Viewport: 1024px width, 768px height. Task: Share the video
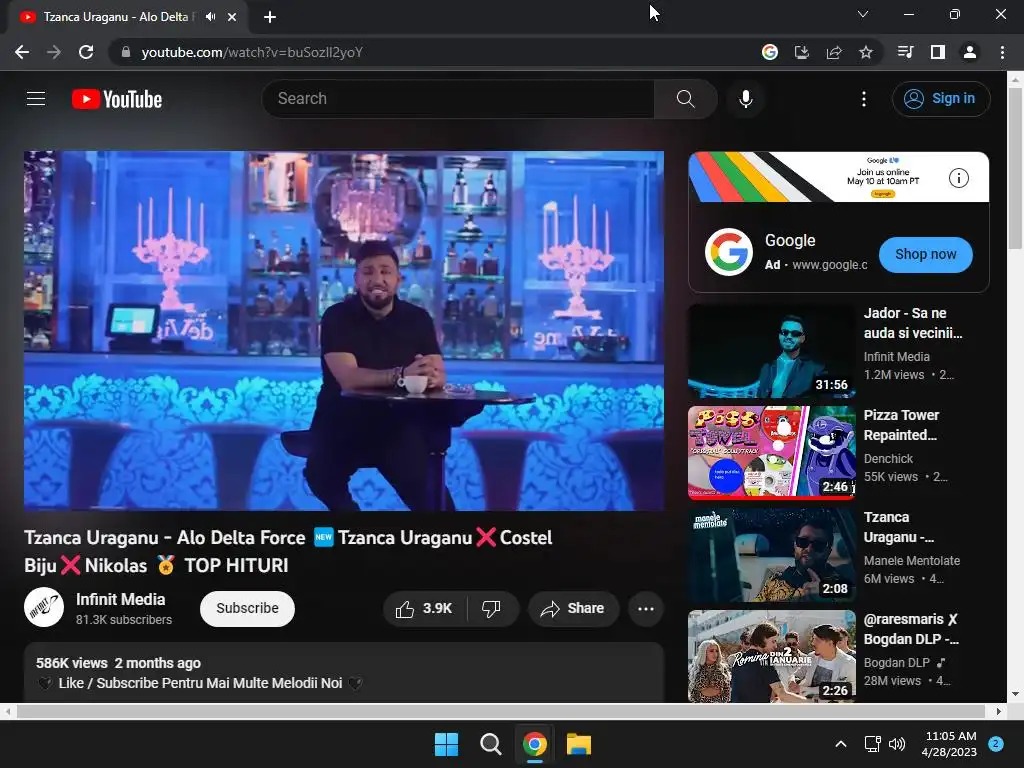click(573, 609)
